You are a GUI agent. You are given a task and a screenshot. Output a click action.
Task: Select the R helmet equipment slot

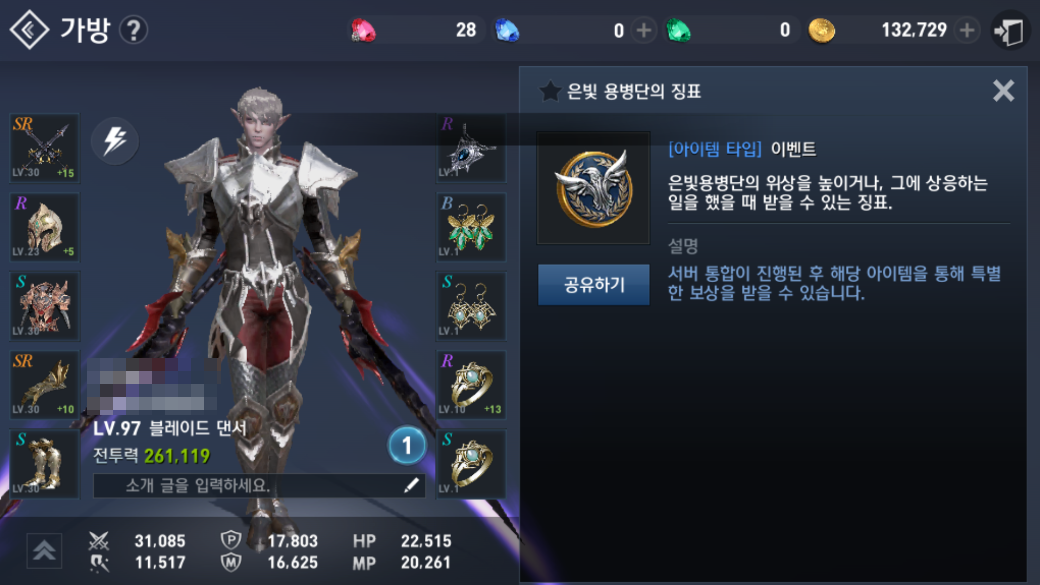[x=44, y=227]
